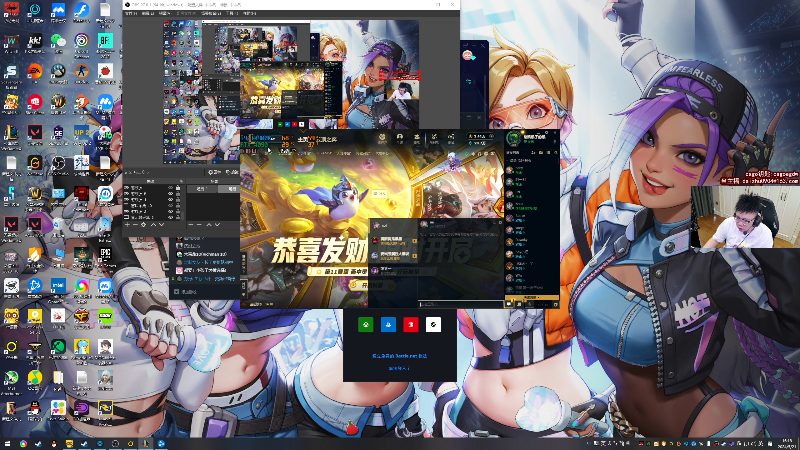Add a new source with plus button
Image resolution: width=800 pixels, height=450 pixels.
tap(128, 224)
